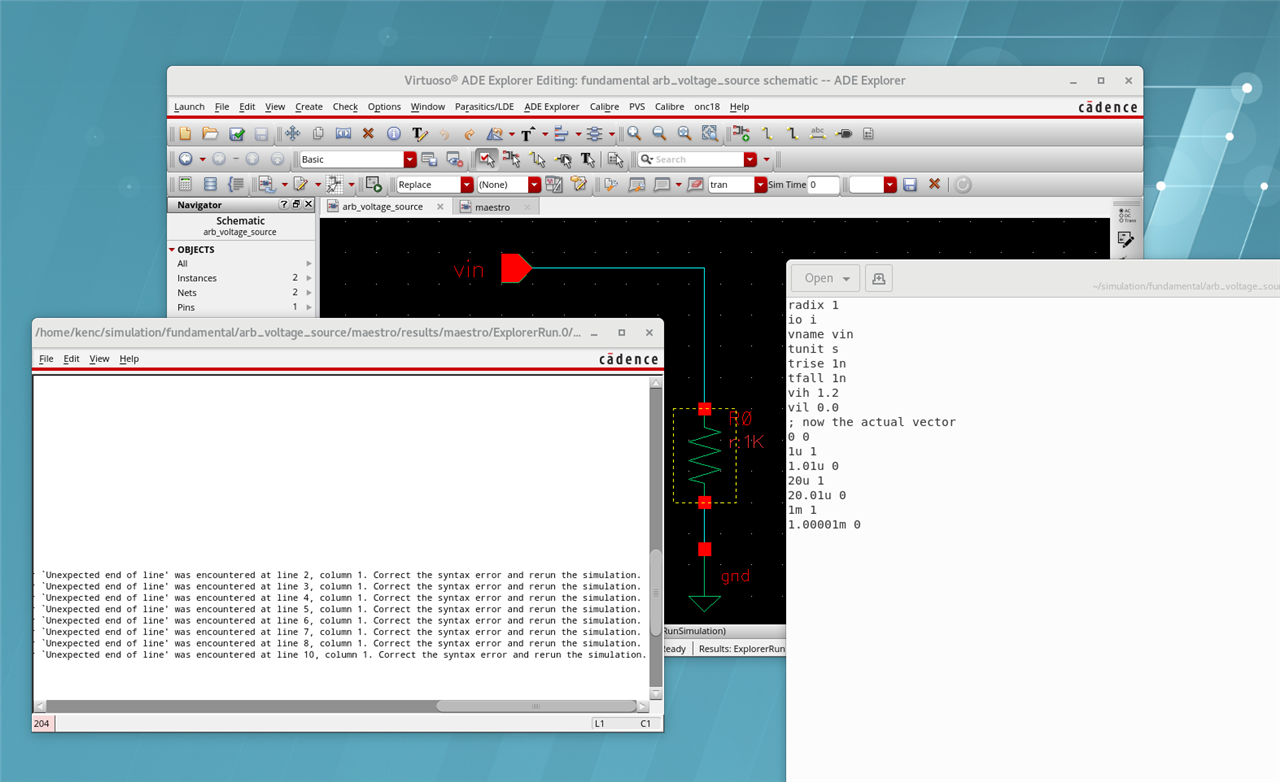Click the New file icon in toolbar
The image size is (1280, 782).
[x=185, y=133]
